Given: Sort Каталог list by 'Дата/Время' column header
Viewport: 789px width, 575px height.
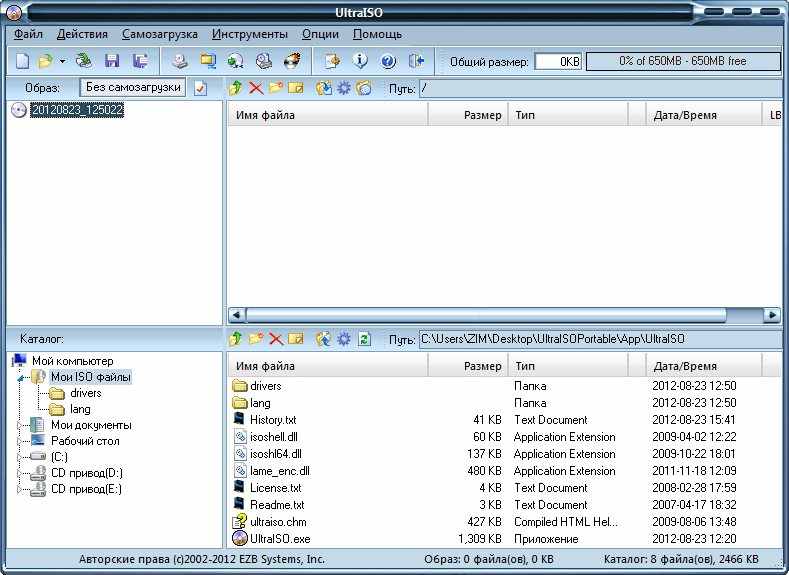Looking at the screenshot, I should (704, 366).
